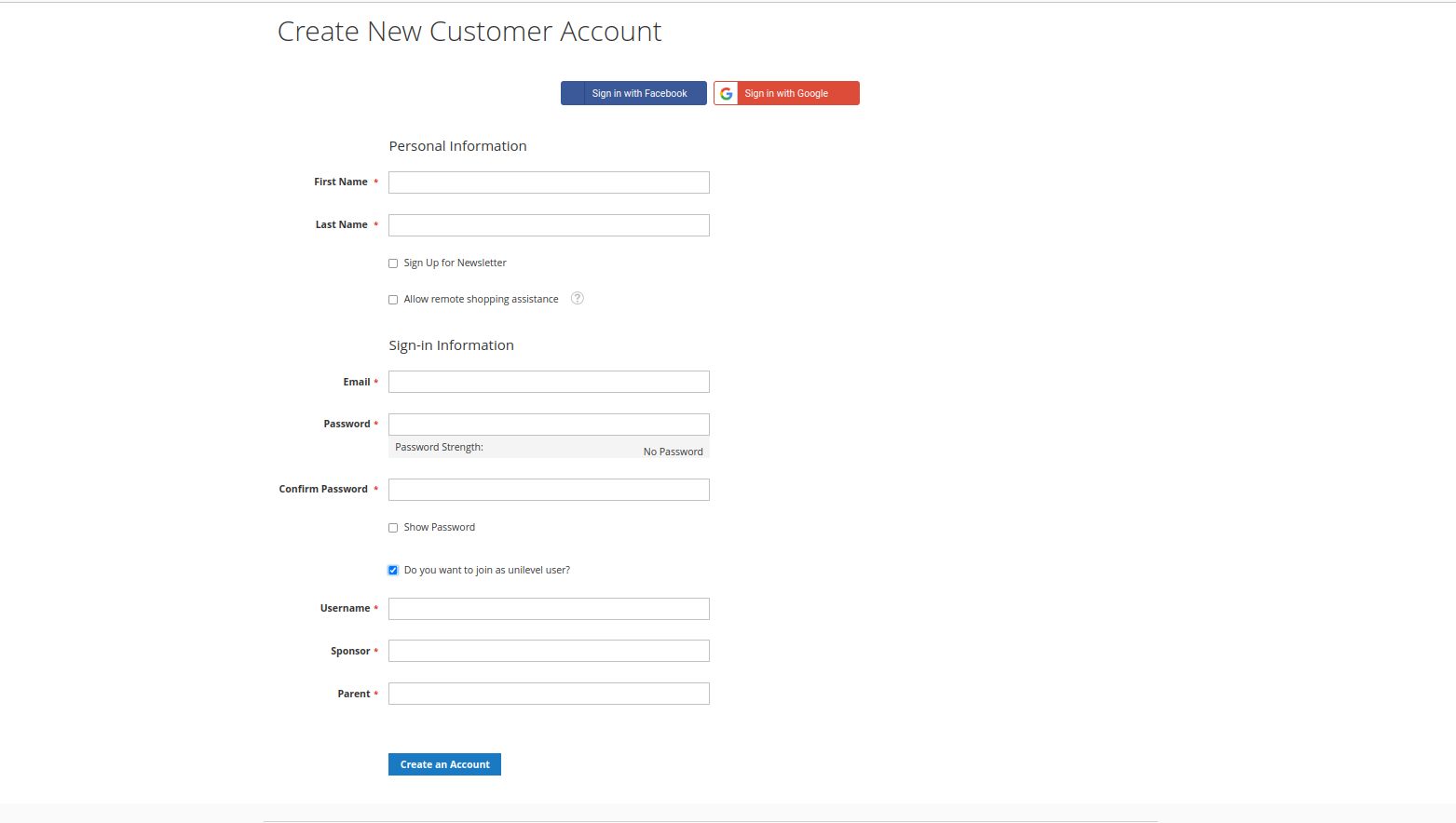Select the Confirm Password field
Image resolution: width=1456 pixels, height=823 pixels.
coord(548,489)
